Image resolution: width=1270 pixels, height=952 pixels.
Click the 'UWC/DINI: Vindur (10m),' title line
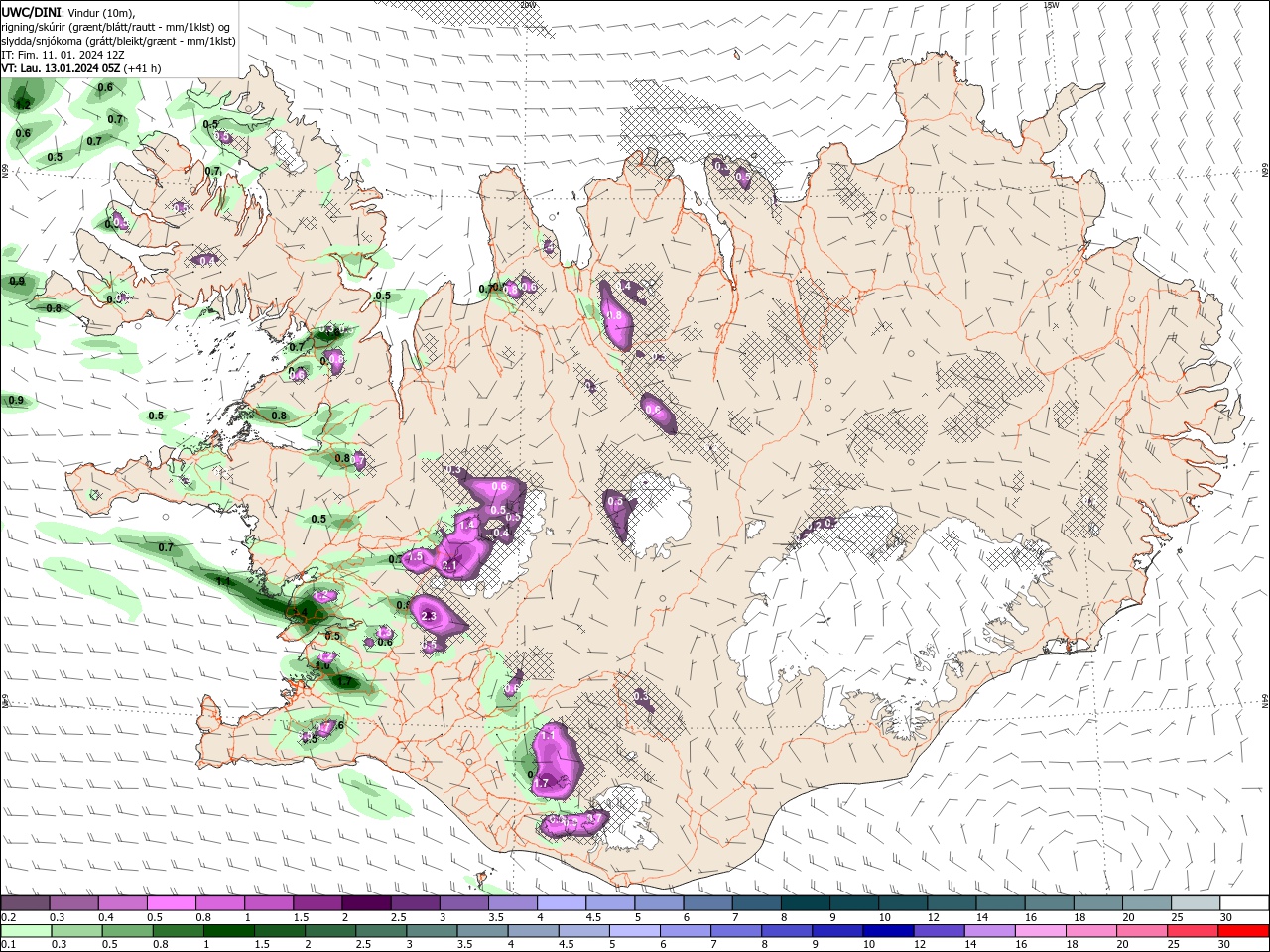click(68, 11)
